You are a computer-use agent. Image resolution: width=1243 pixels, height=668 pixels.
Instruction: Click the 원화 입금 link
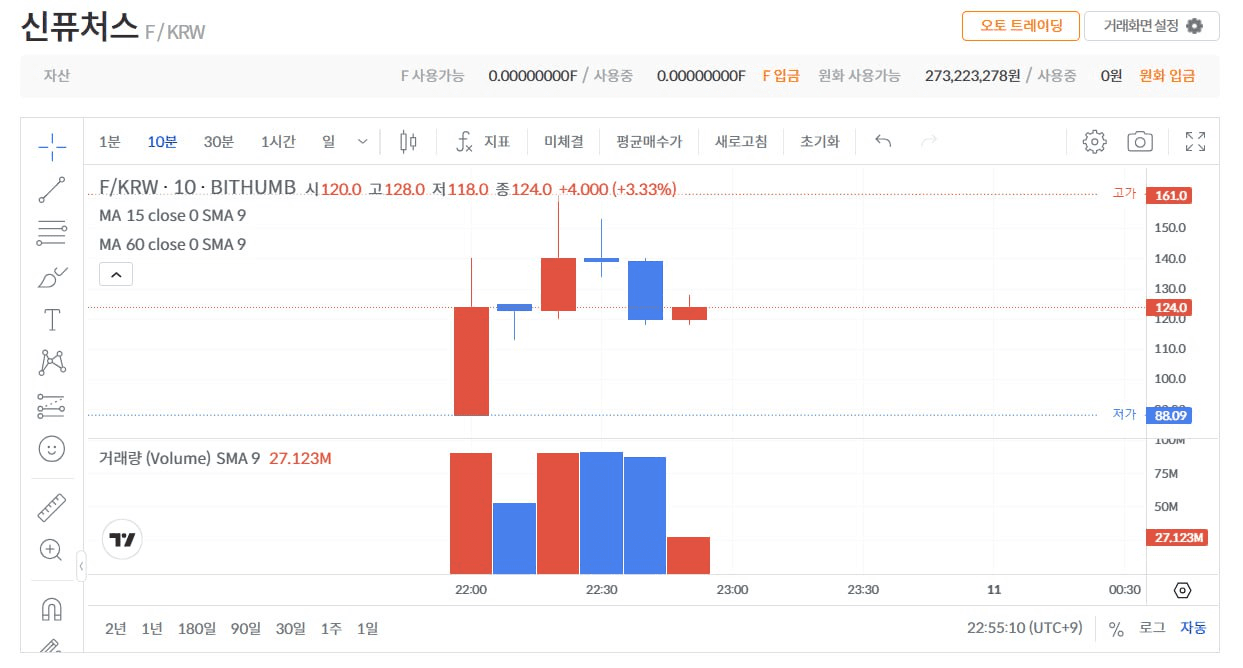click(x=1167, y=75)
